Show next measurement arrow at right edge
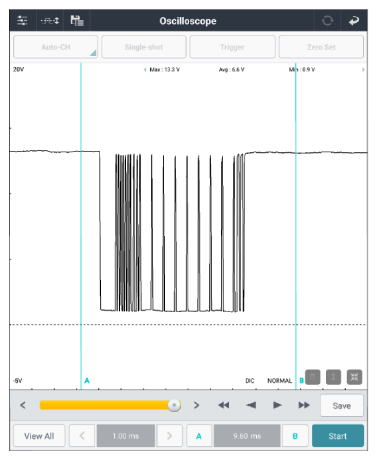This screenshot has height=460, width=378. 363,70
